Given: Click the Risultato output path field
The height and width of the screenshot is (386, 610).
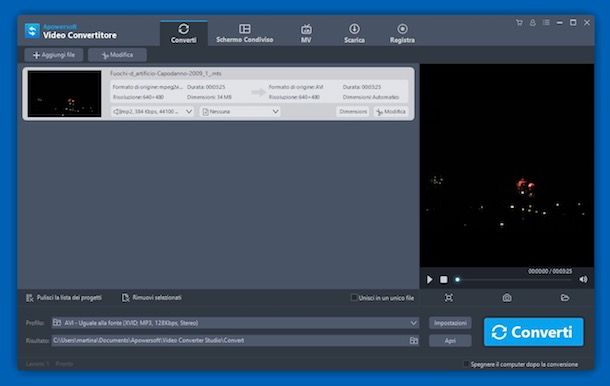Looking at the screenshot, I should (235, 340).
